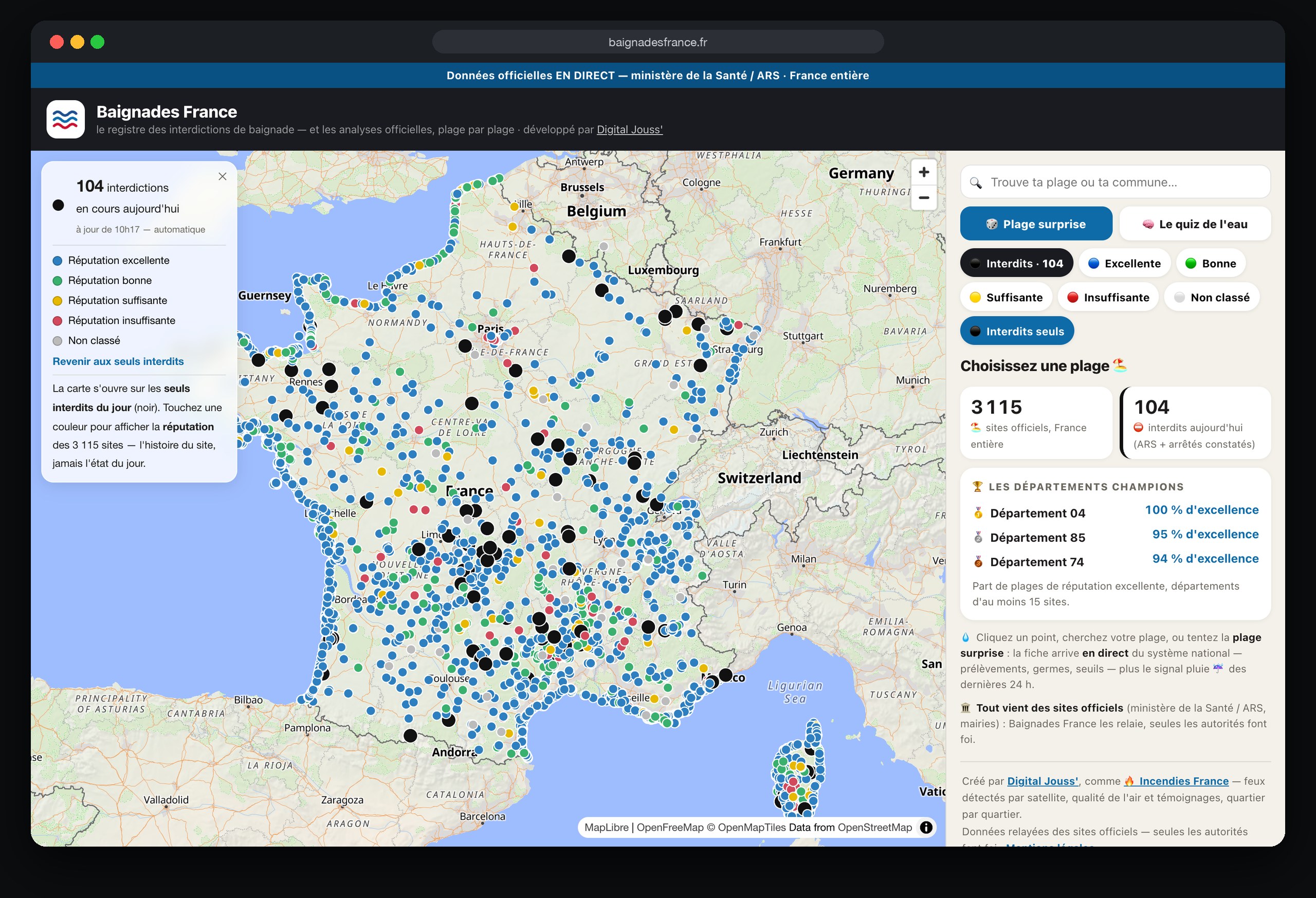Close the interdictions legend panel
The width and height of the screenshot is (1316, 898).
coord(223,177)
